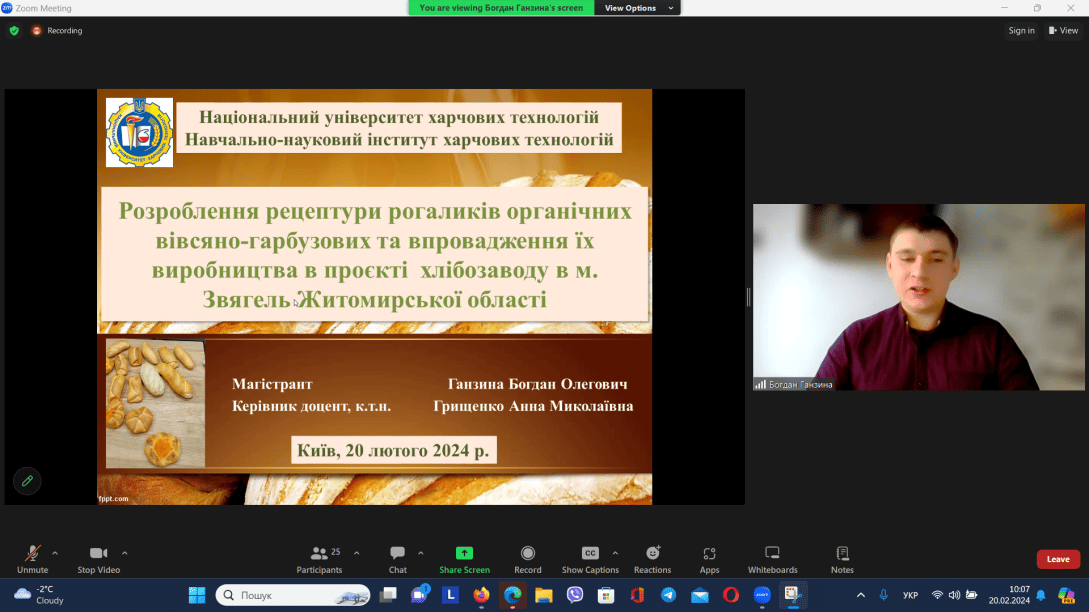The height and width of the screenshot is (612, 1089).
Task: Open weather widget showing -2°C Cloudy
Action: [40, 595]
